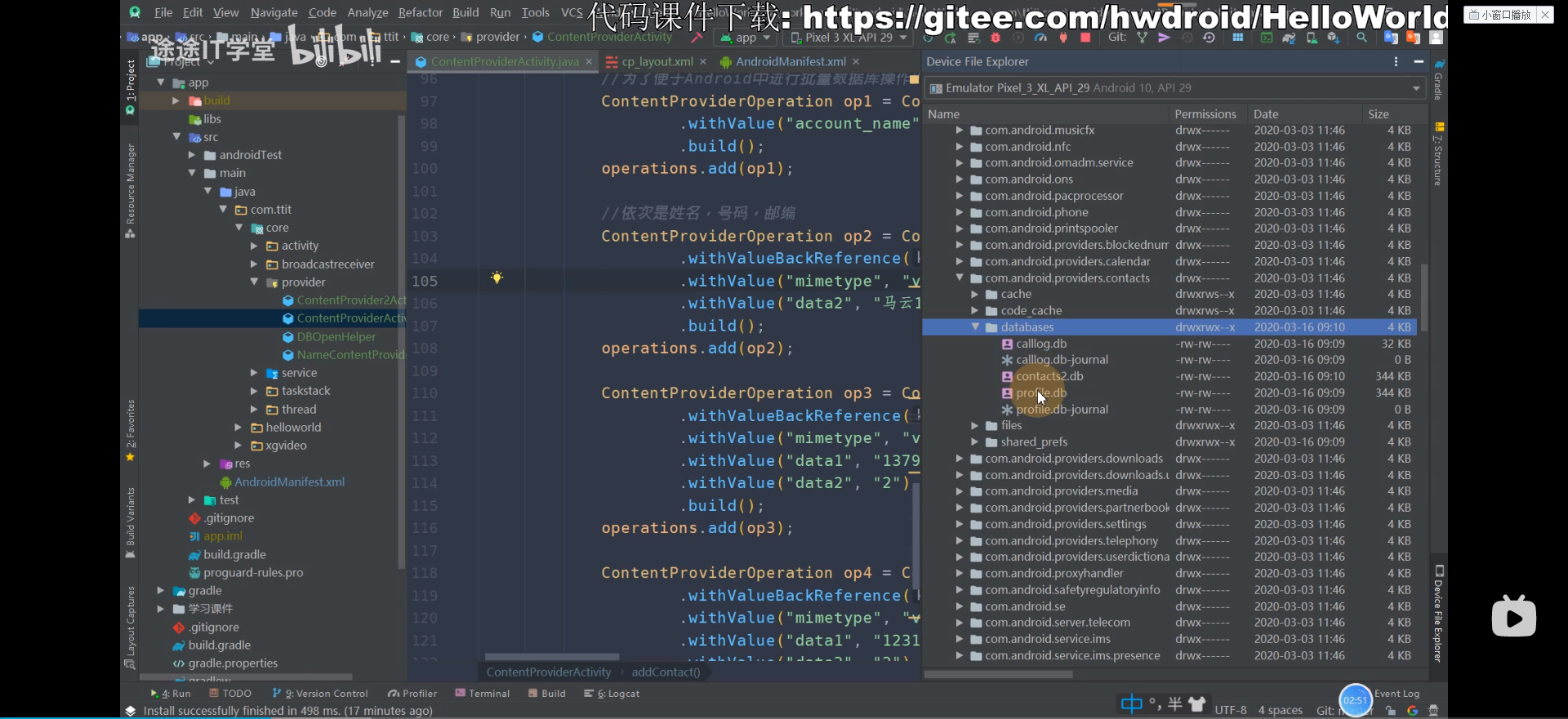The height and width of the screenshot is (719, 1568).
Task: Open the Terminal tool window
Action: (x=482, y=694)
